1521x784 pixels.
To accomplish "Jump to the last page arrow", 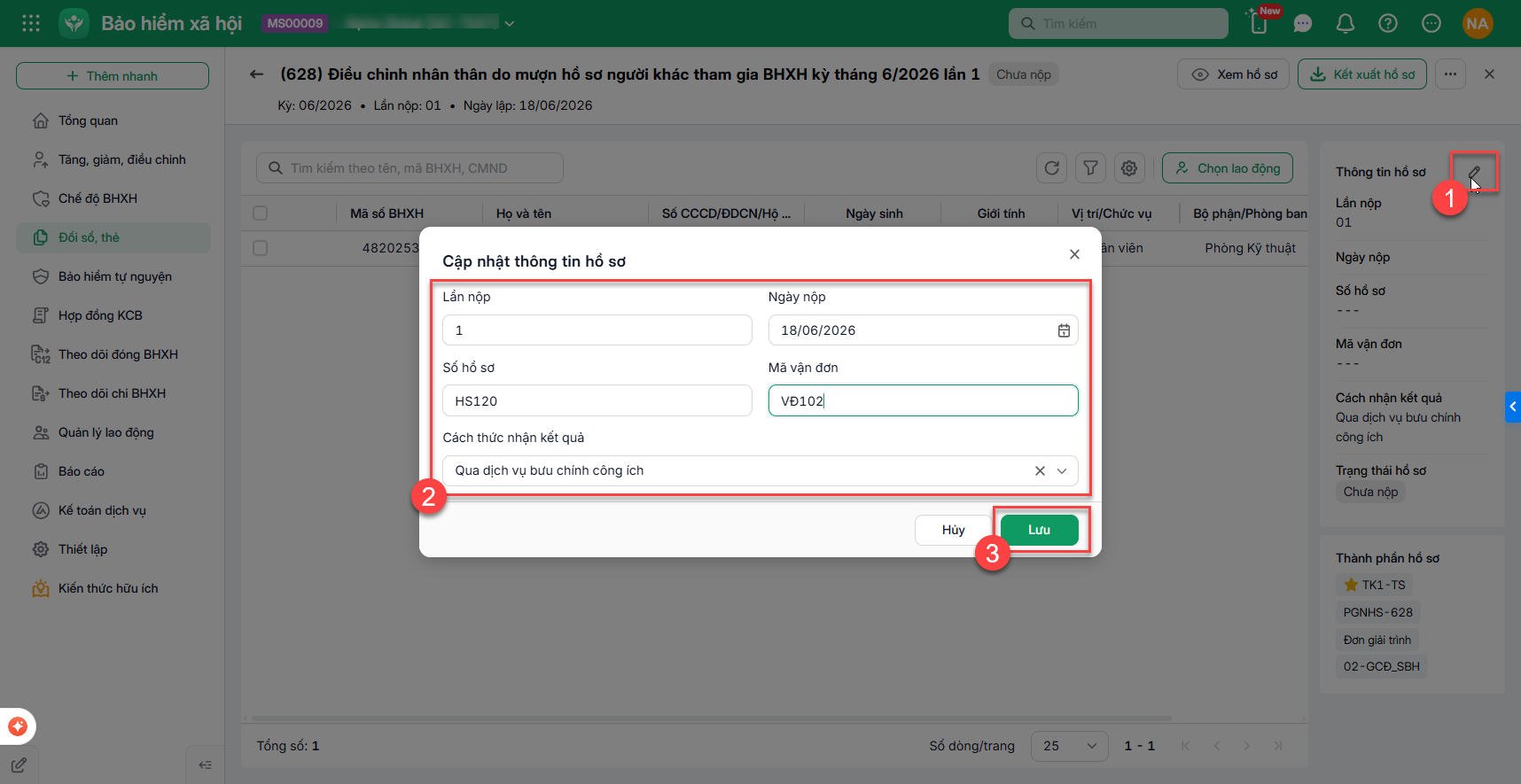I will (x=1278, y=746).
